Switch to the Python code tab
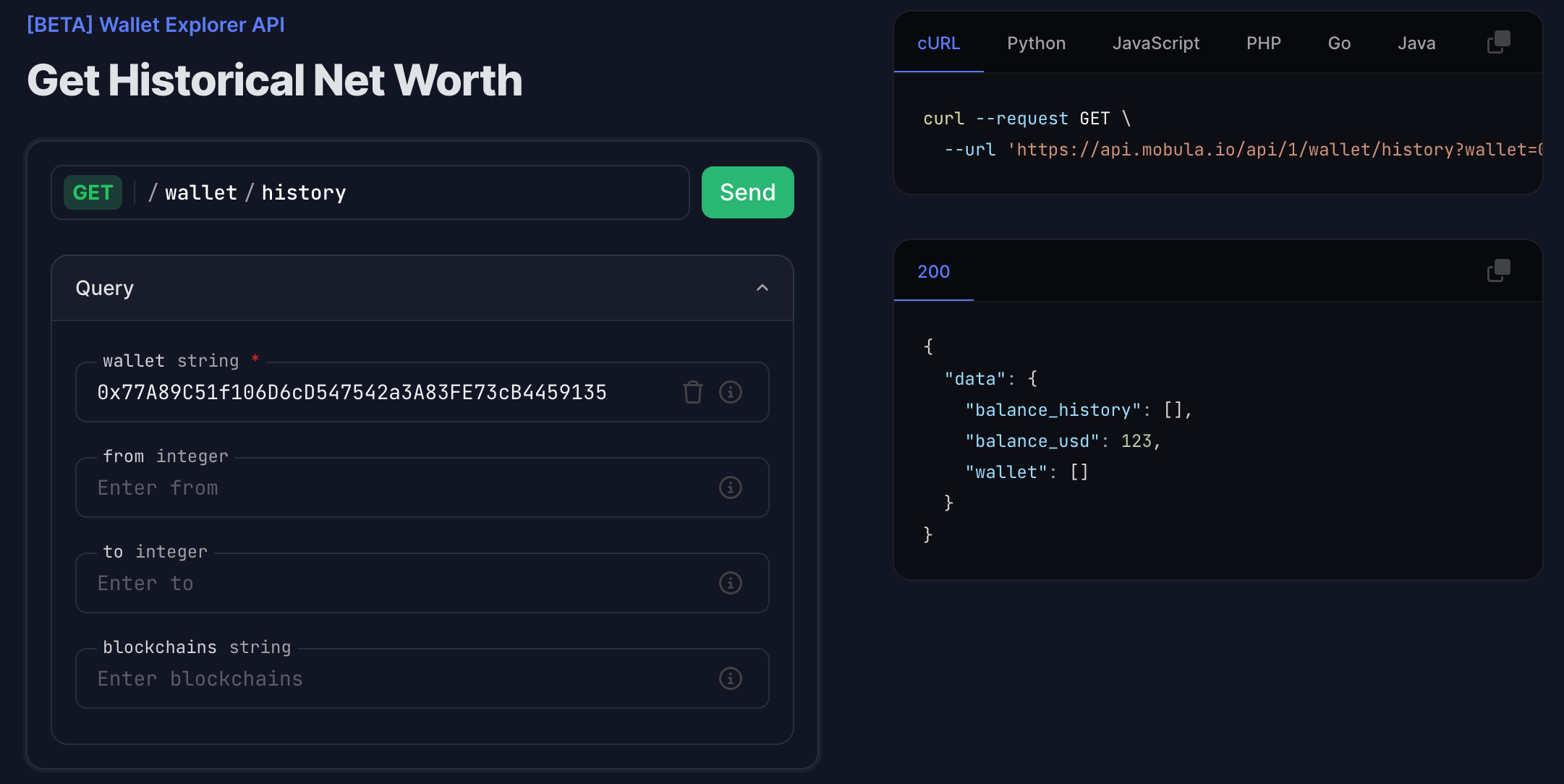 point(1036,43)
